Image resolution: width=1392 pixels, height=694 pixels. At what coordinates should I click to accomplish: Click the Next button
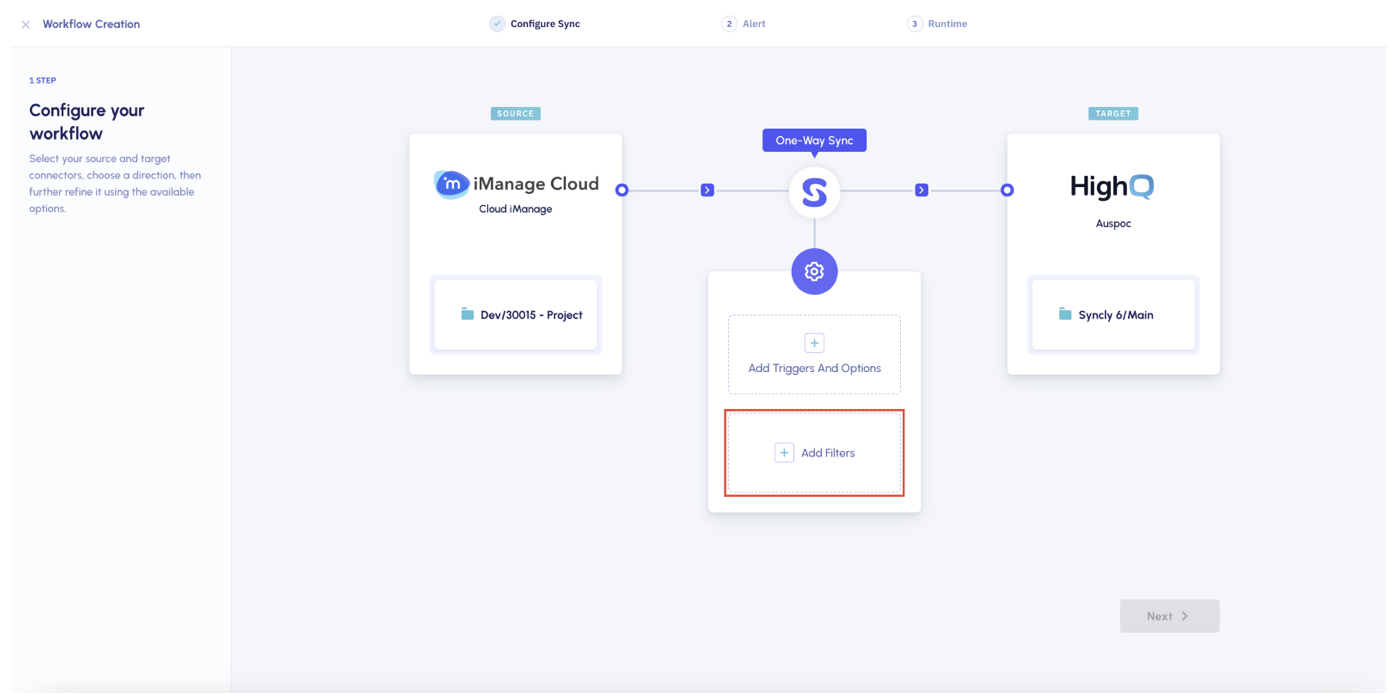click(x=1169, y=616)
